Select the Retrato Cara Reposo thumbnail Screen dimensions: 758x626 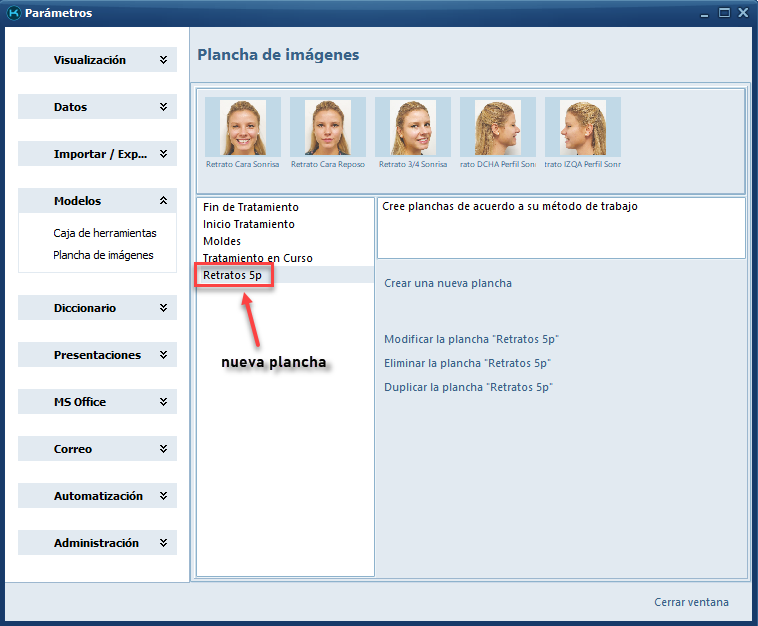tap(328, 128)
